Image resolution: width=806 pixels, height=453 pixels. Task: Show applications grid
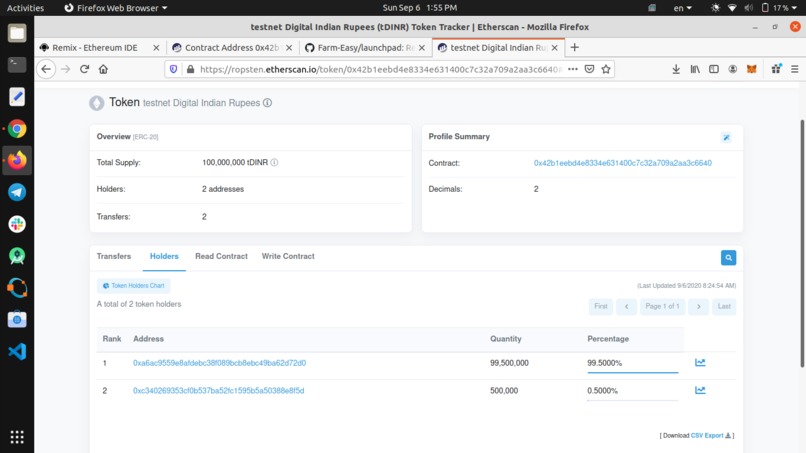point(17,437)
